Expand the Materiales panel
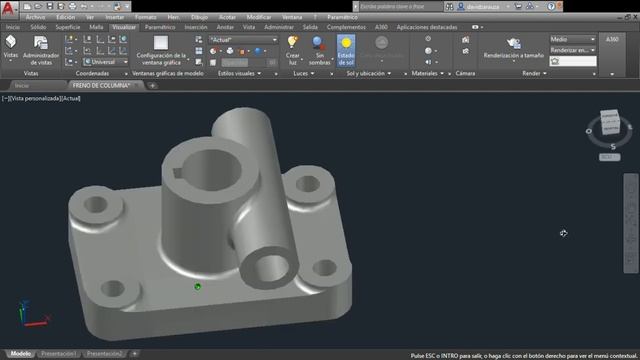This screenshot has height=360, width=640. click(x=427, y=73)
